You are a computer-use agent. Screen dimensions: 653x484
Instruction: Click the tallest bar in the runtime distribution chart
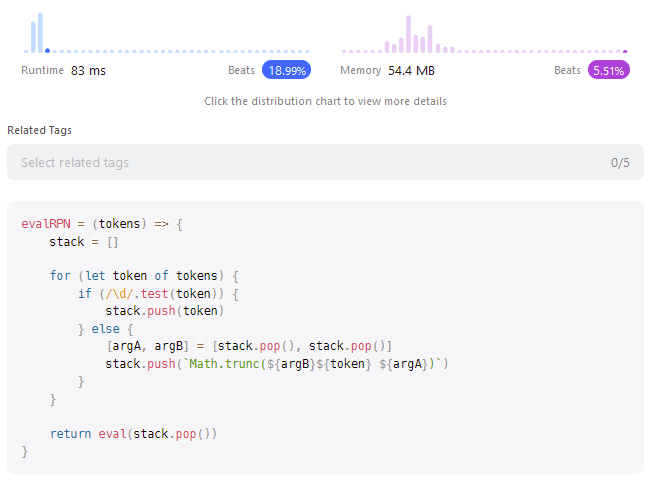point(40,33)
